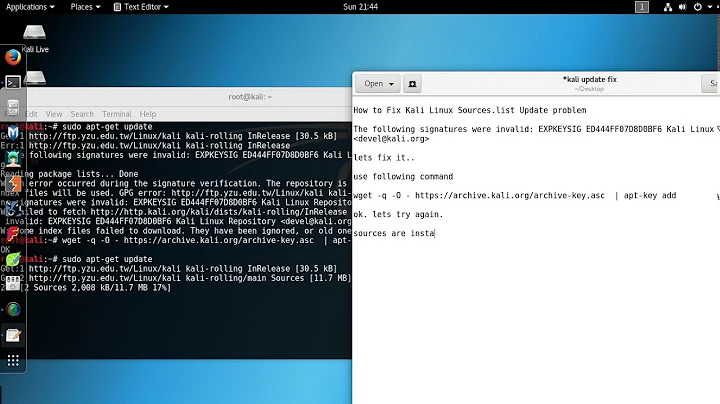Screen dimensions: 720x404
Task: Click new document icon in Text Editor
Action: click(x=412, y=84)
